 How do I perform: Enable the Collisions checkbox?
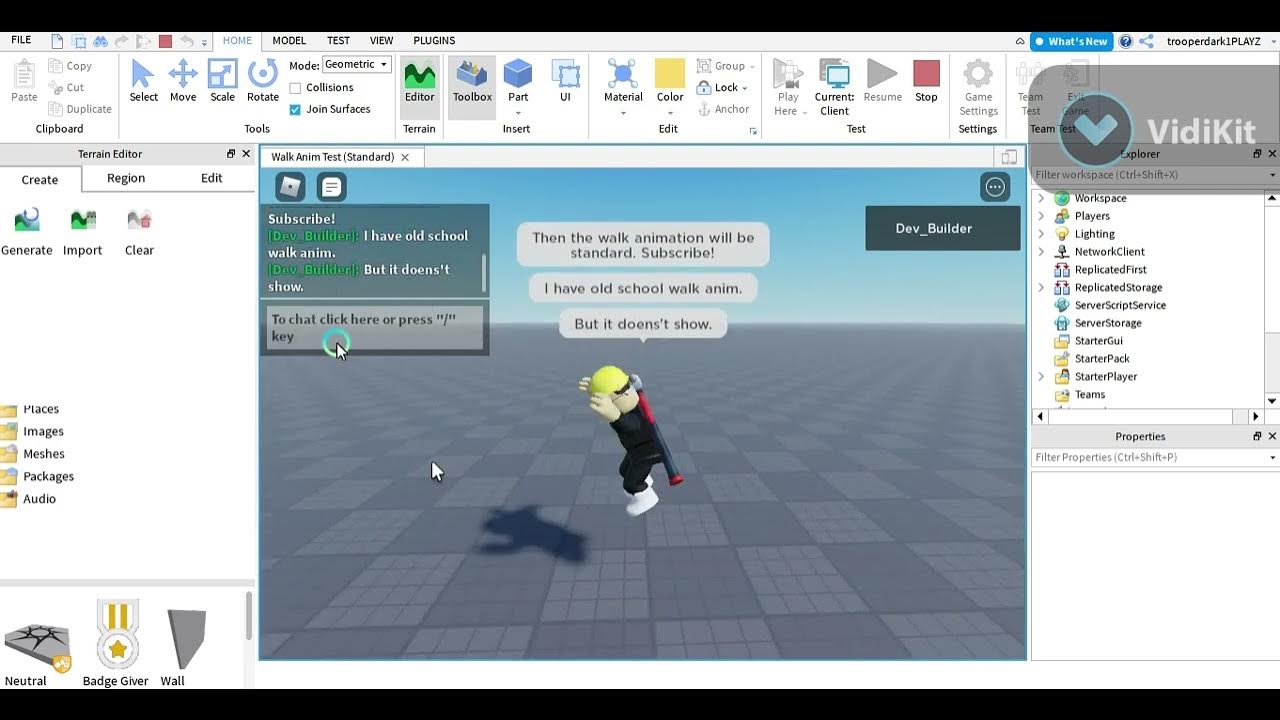[x=295, y=88]
